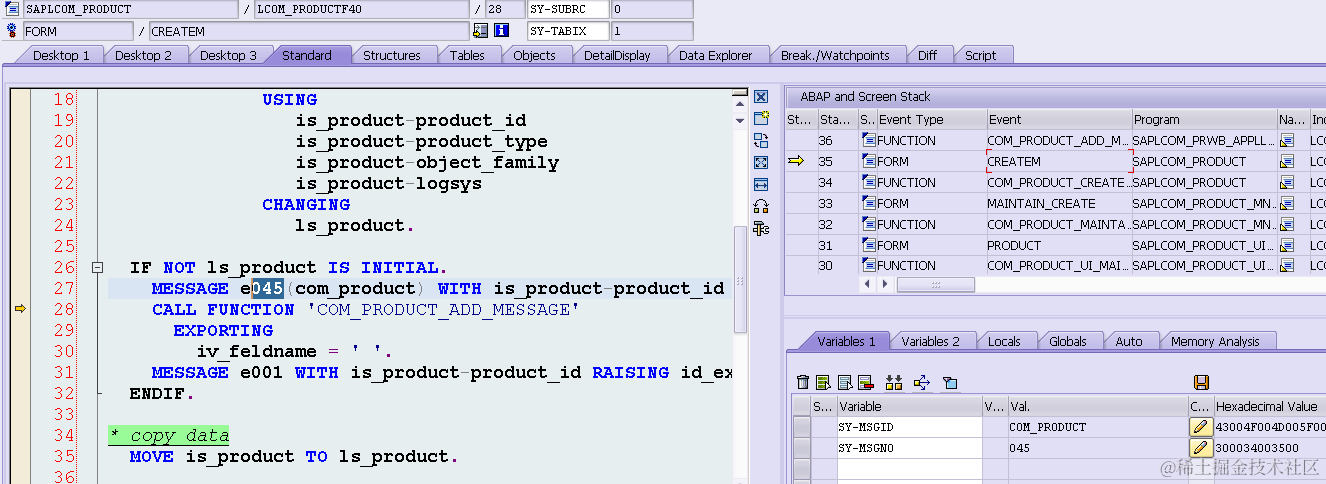
Task: Click the gear icon beside the FORM field
Action: click(x=12, y=31)
